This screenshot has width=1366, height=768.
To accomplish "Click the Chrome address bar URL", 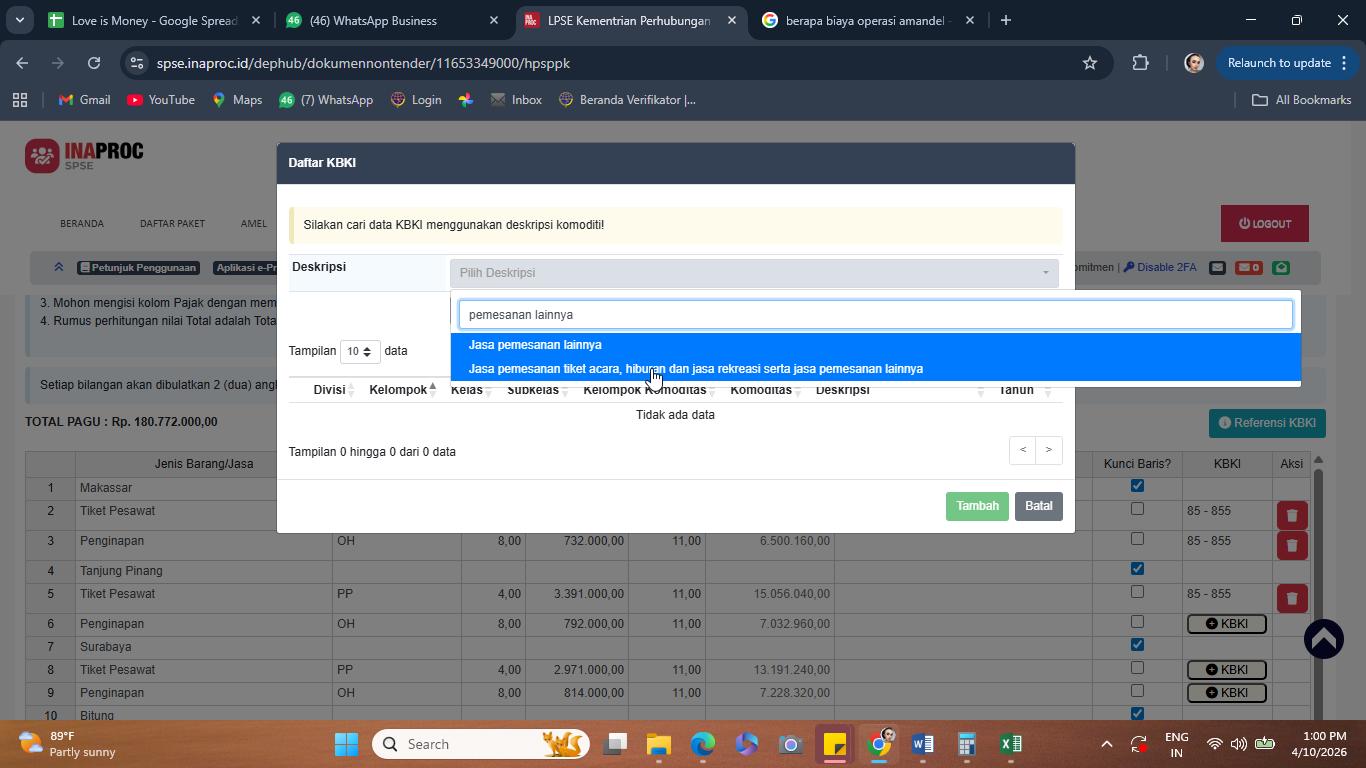I will pyautogui.click(x=363, y=63).
